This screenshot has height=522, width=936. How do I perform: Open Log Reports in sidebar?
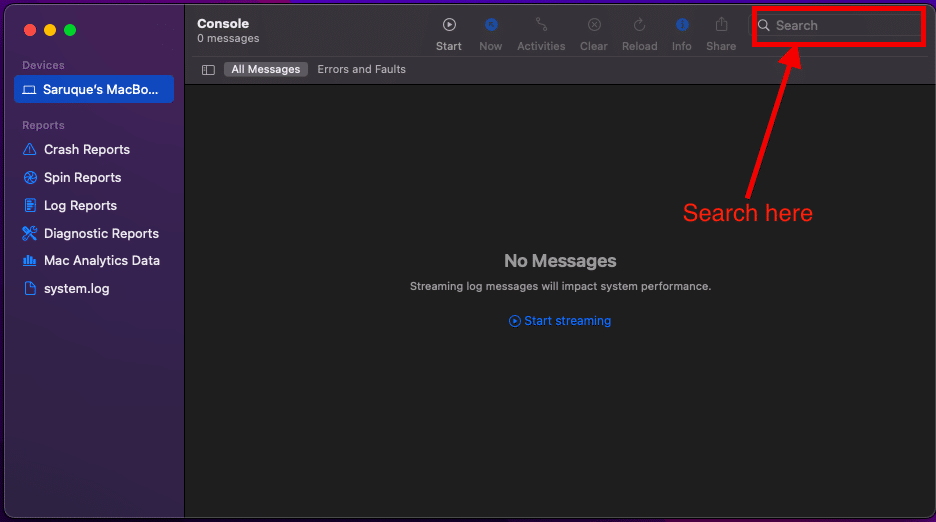80,205
